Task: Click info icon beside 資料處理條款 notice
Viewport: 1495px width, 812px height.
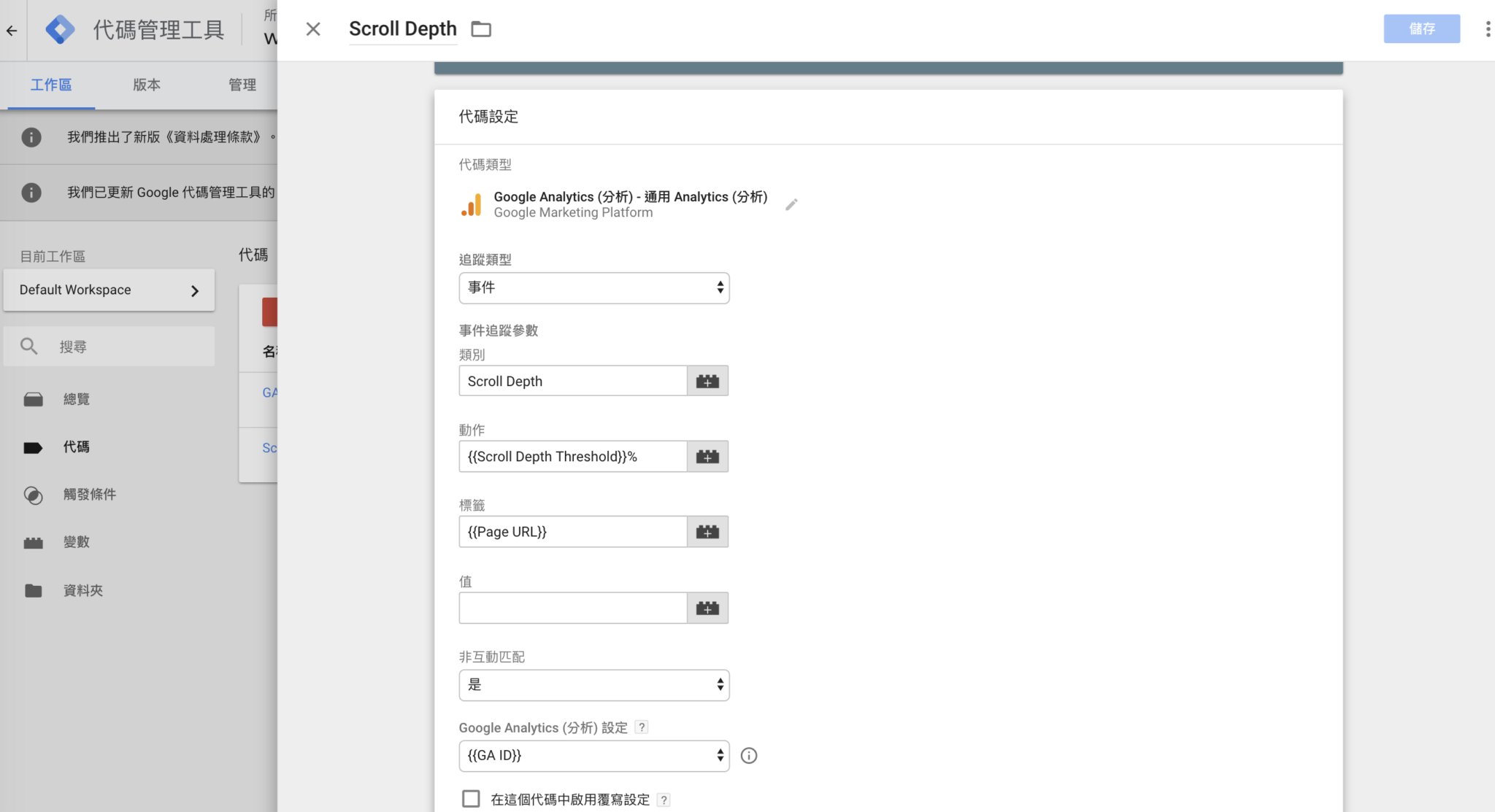Action: pos(31,137)
